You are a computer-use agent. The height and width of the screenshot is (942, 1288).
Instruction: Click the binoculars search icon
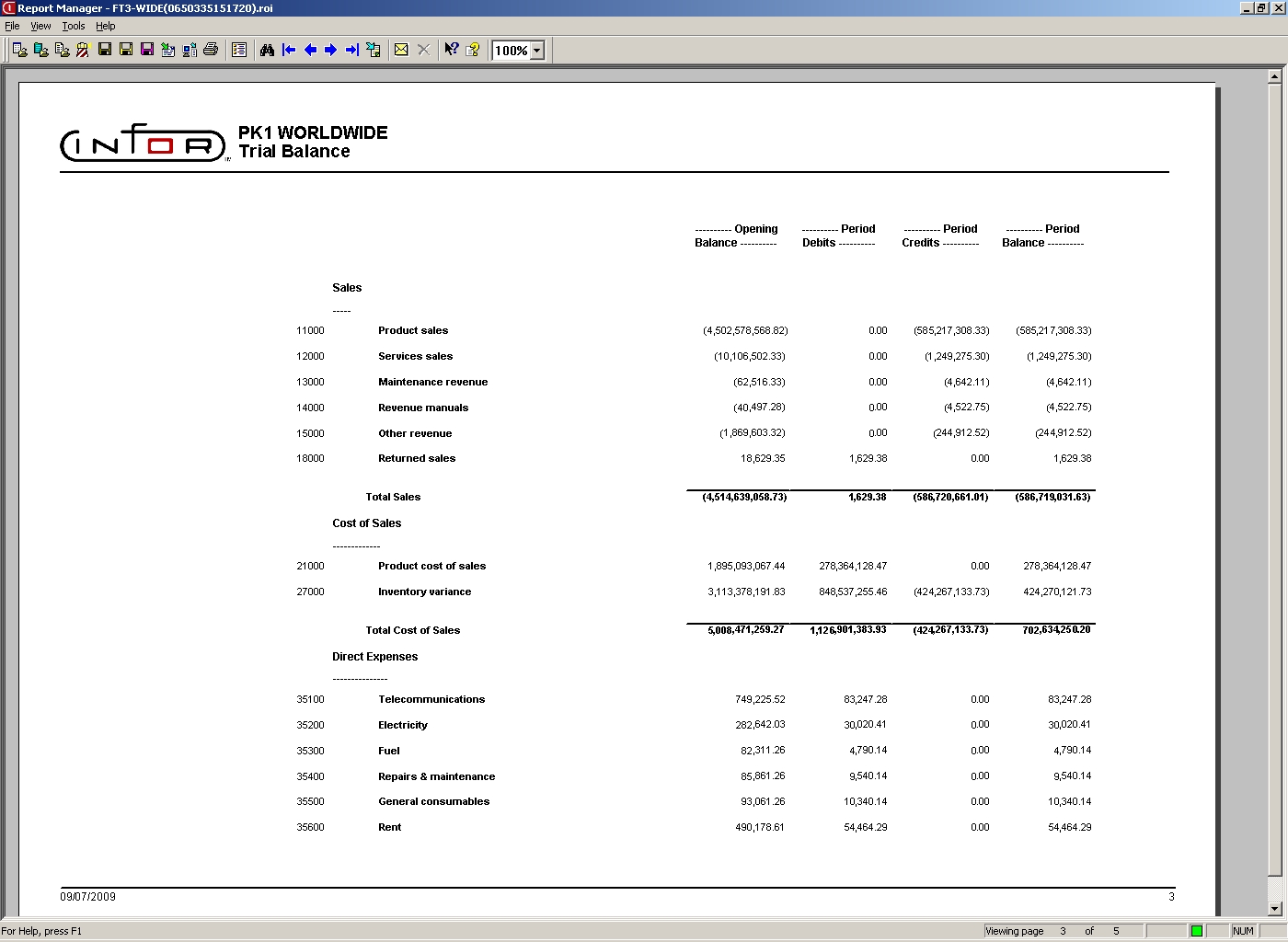tap(267, 50)
